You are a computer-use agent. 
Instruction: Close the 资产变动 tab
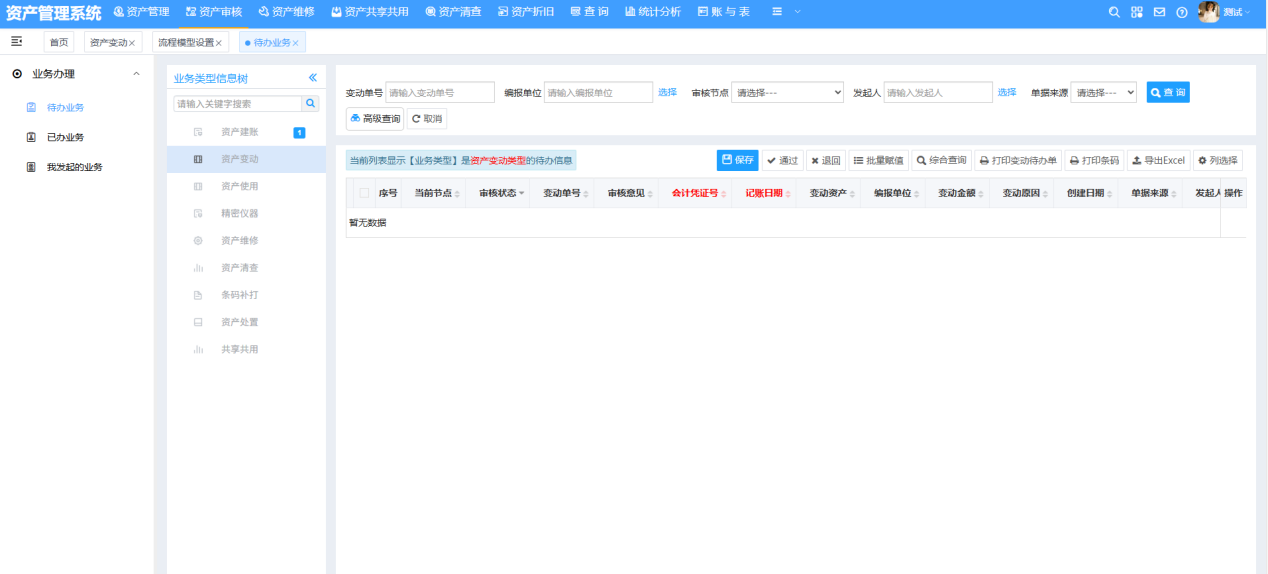click(x=132, y=43)
